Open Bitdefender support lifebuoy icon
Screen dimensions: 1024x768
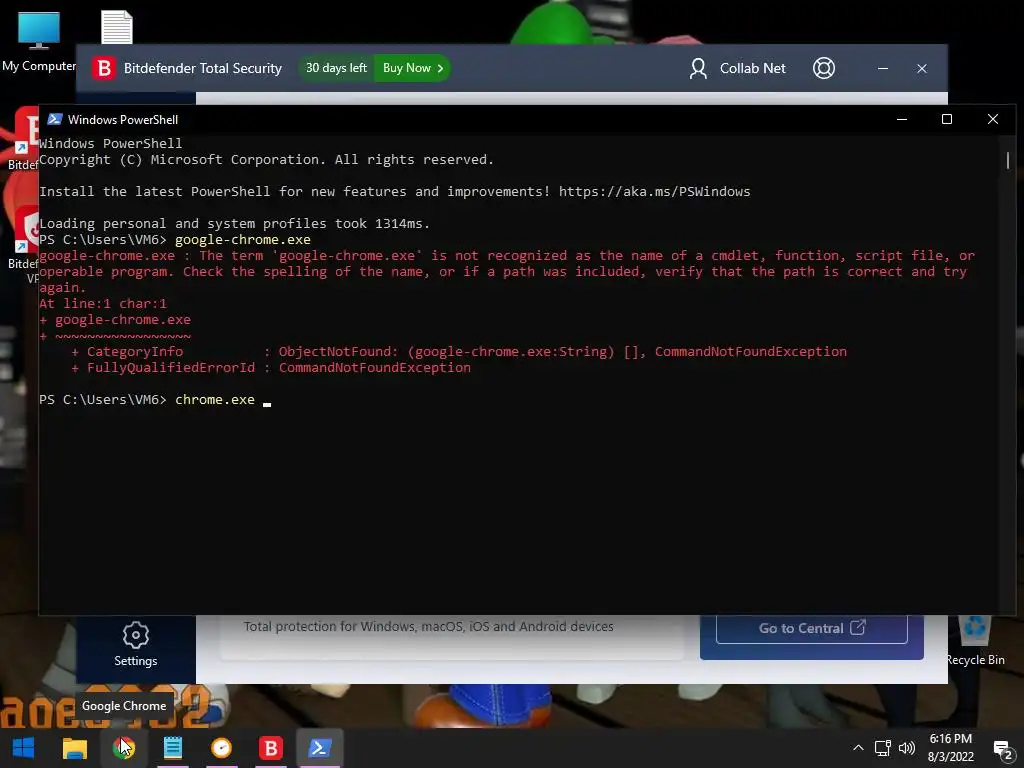[824, 68]
